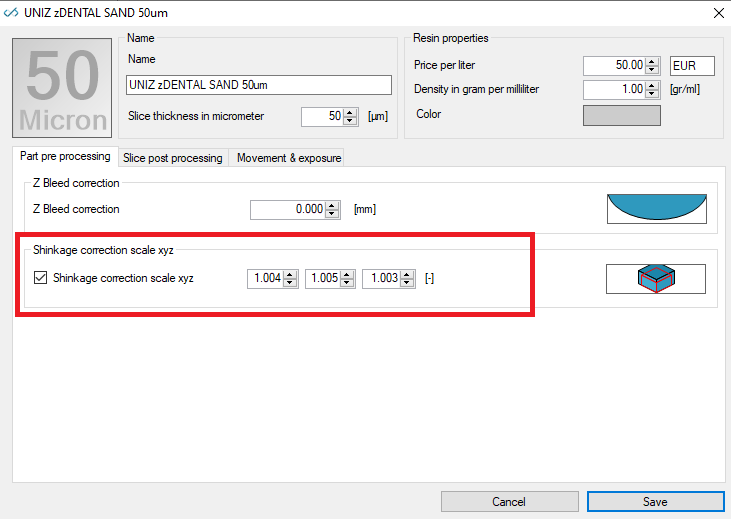
Task: Click the '[mm]' unit label
Action: pos(365,209)
